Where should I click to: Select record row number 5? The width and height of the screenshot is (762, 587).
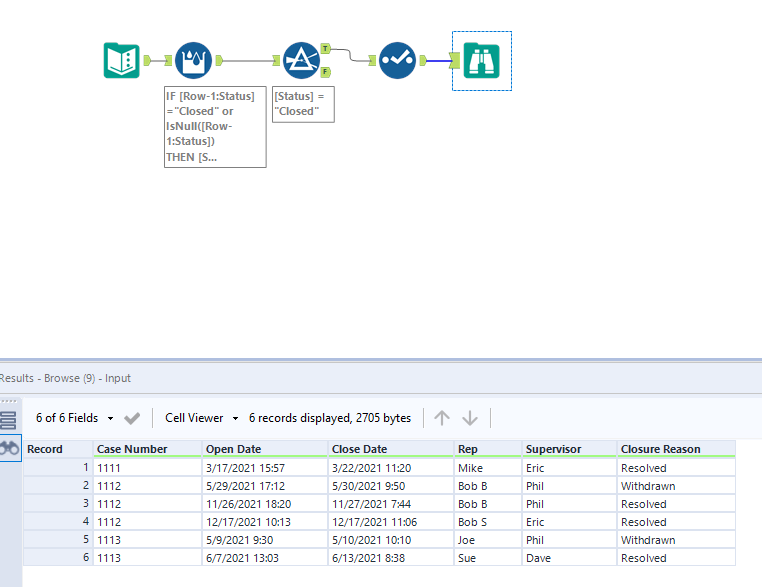tap(58, 540)
